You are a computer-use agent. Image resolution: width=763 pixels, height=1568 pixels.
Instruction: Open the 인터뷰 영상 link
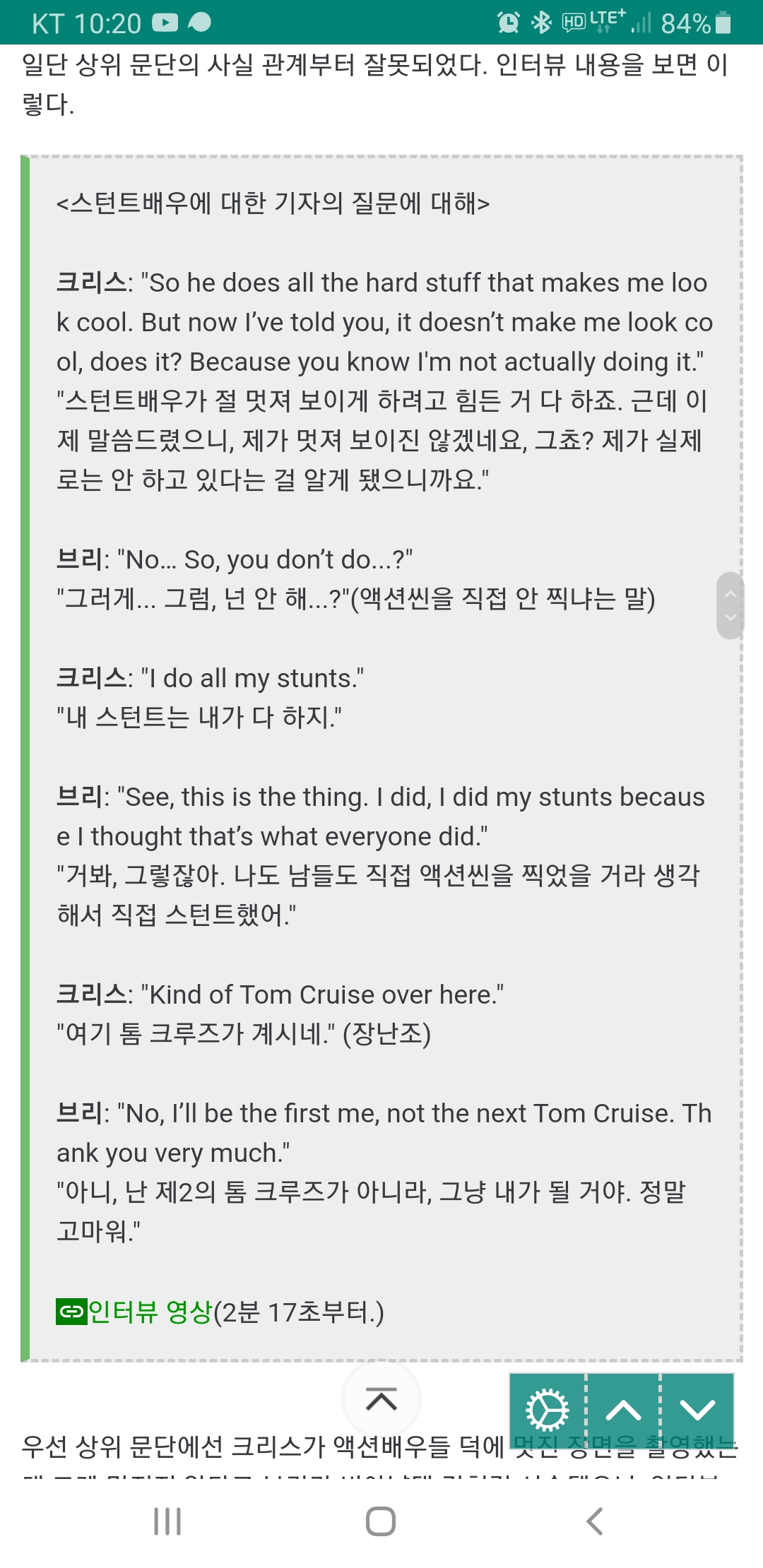click(150, 1312)
